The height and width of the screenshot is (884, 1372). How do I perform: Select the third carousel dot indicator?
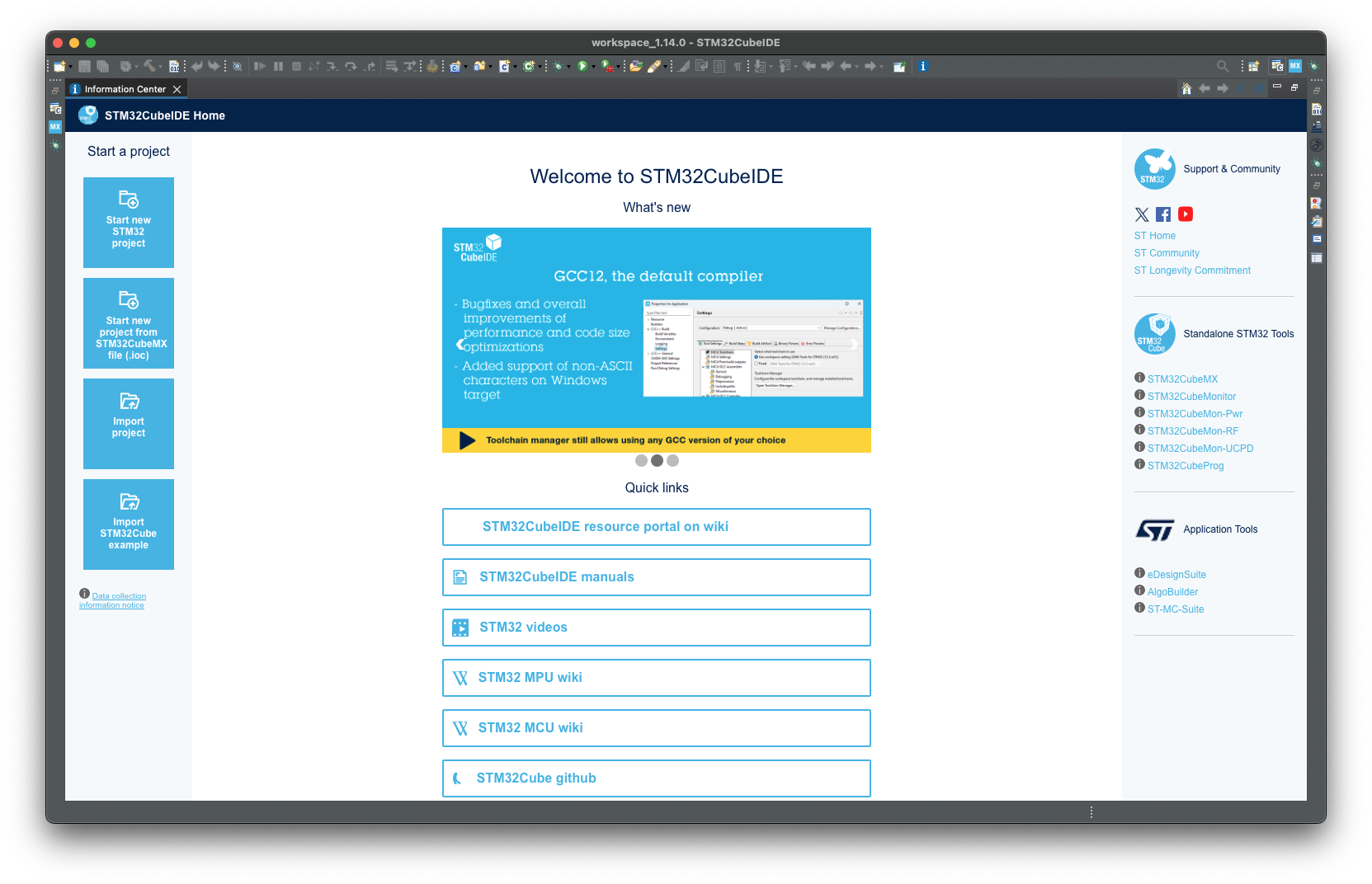tap(672, 461)
